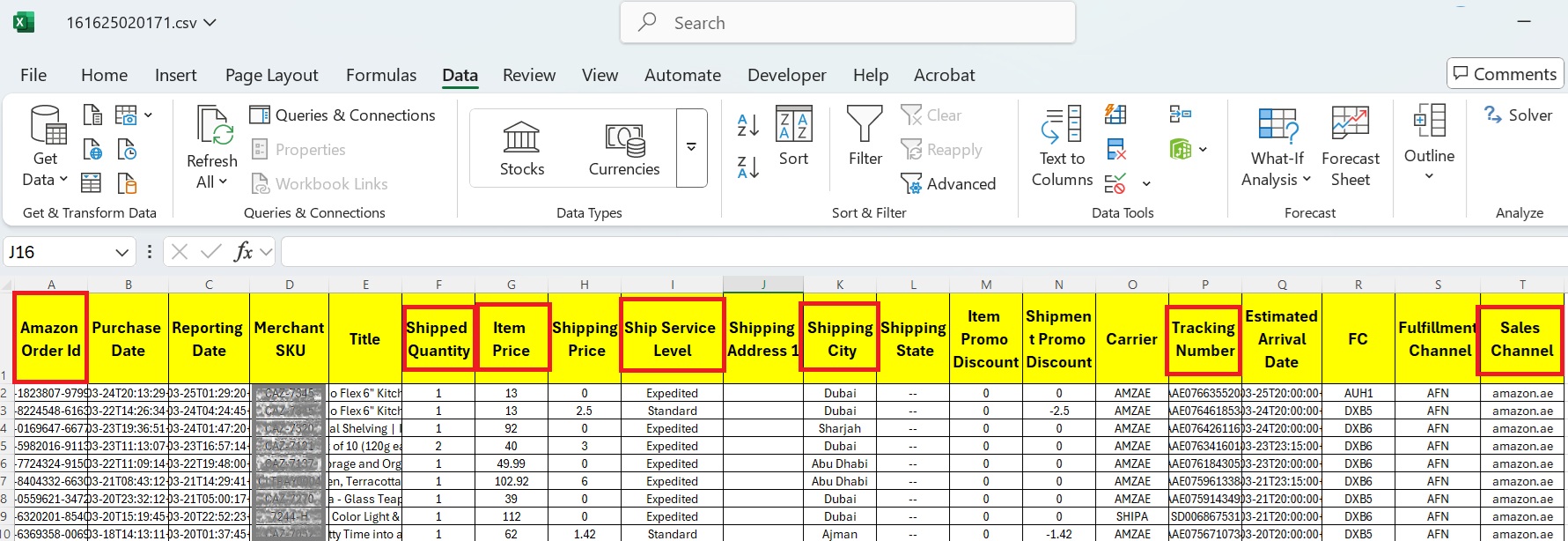This screenshot has width=1568, height=541.
Task: Click Refresh All icon
Action: click(x=212, y=125)
